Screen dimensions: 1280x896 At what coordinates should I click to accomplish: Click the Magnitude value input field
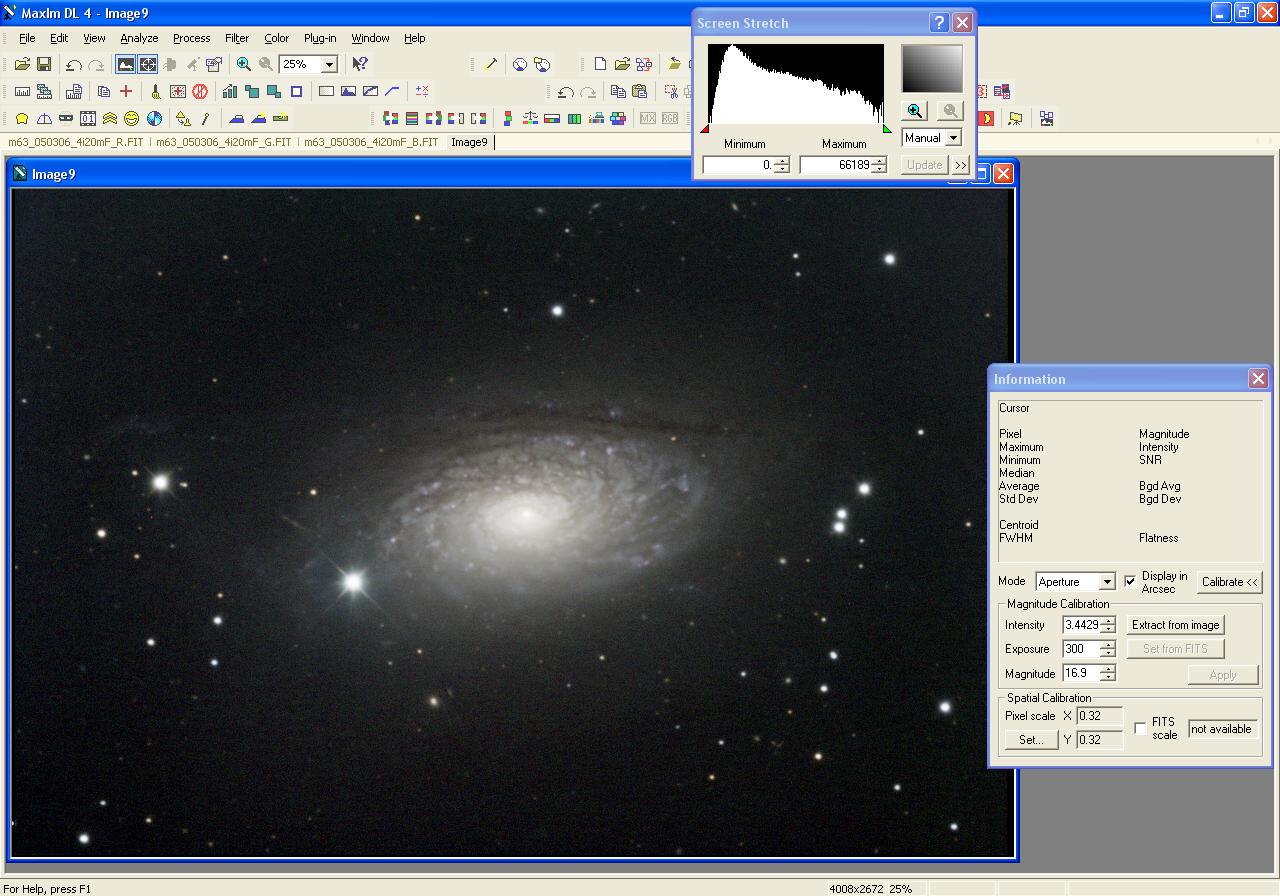point(1080,674)
